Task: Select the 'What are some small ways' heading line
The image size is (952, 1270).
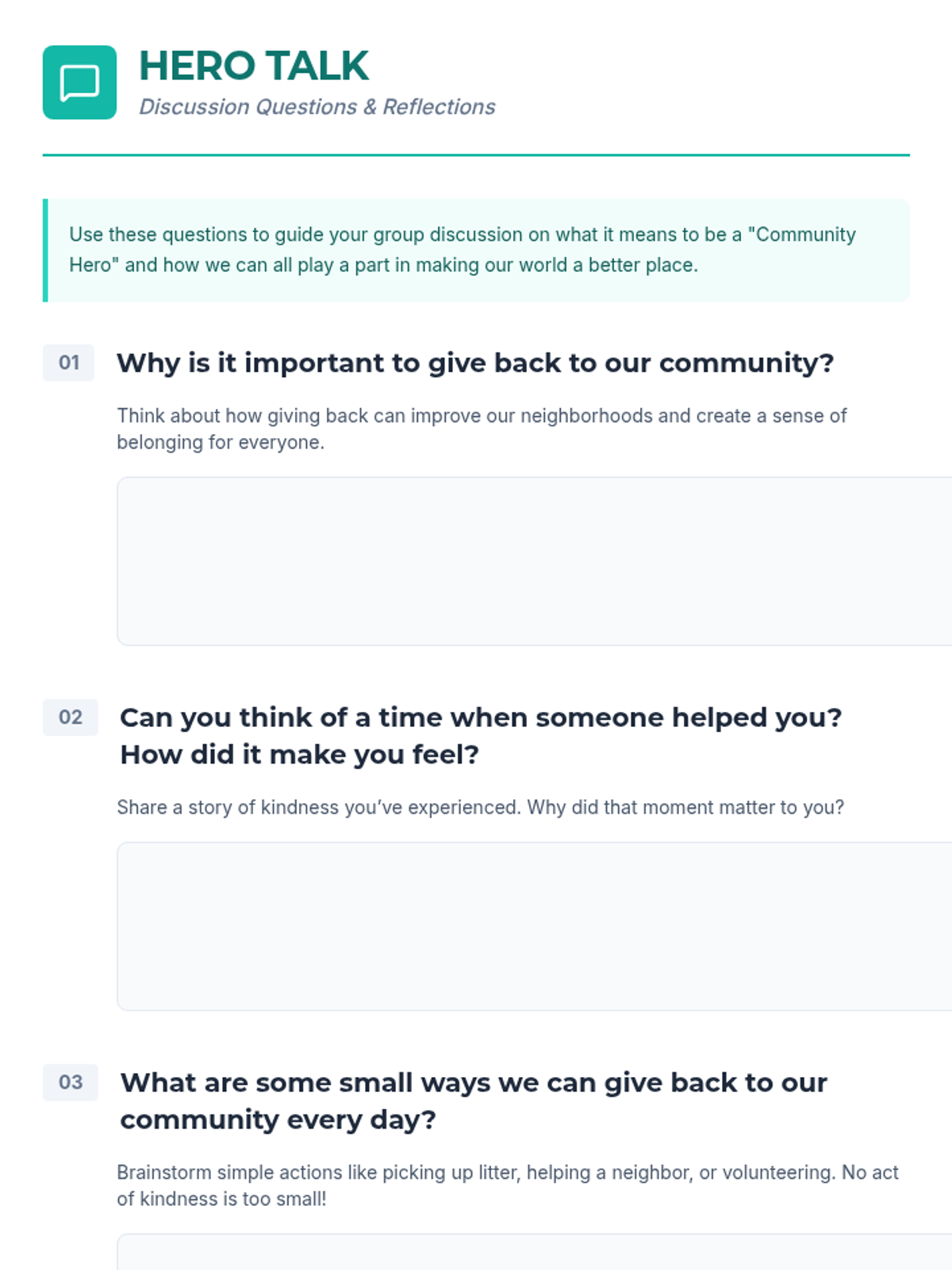Action: [x=474, y=1083]
